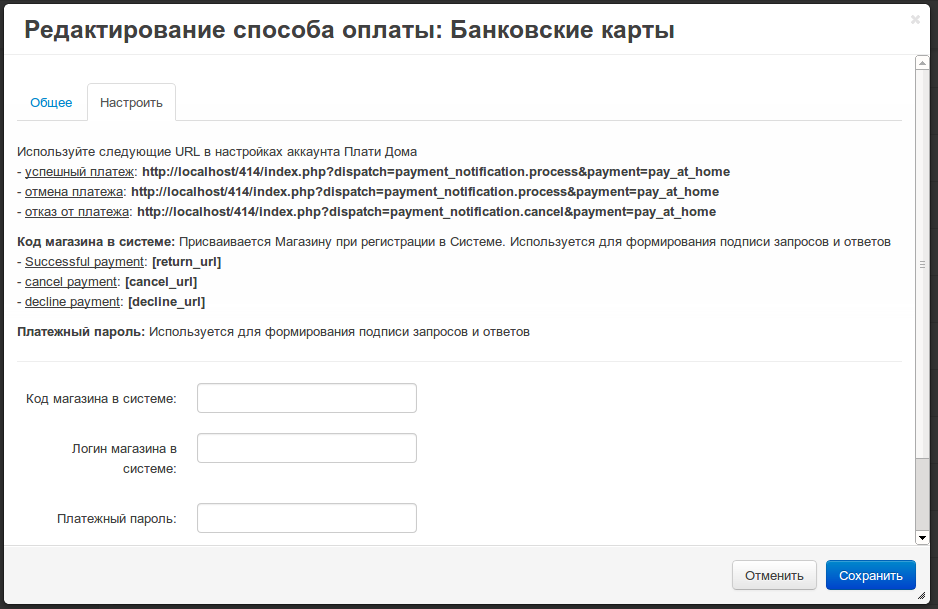The image size is (938, 609).
Task: Select the Настроить tab
Action: (131, 103)
